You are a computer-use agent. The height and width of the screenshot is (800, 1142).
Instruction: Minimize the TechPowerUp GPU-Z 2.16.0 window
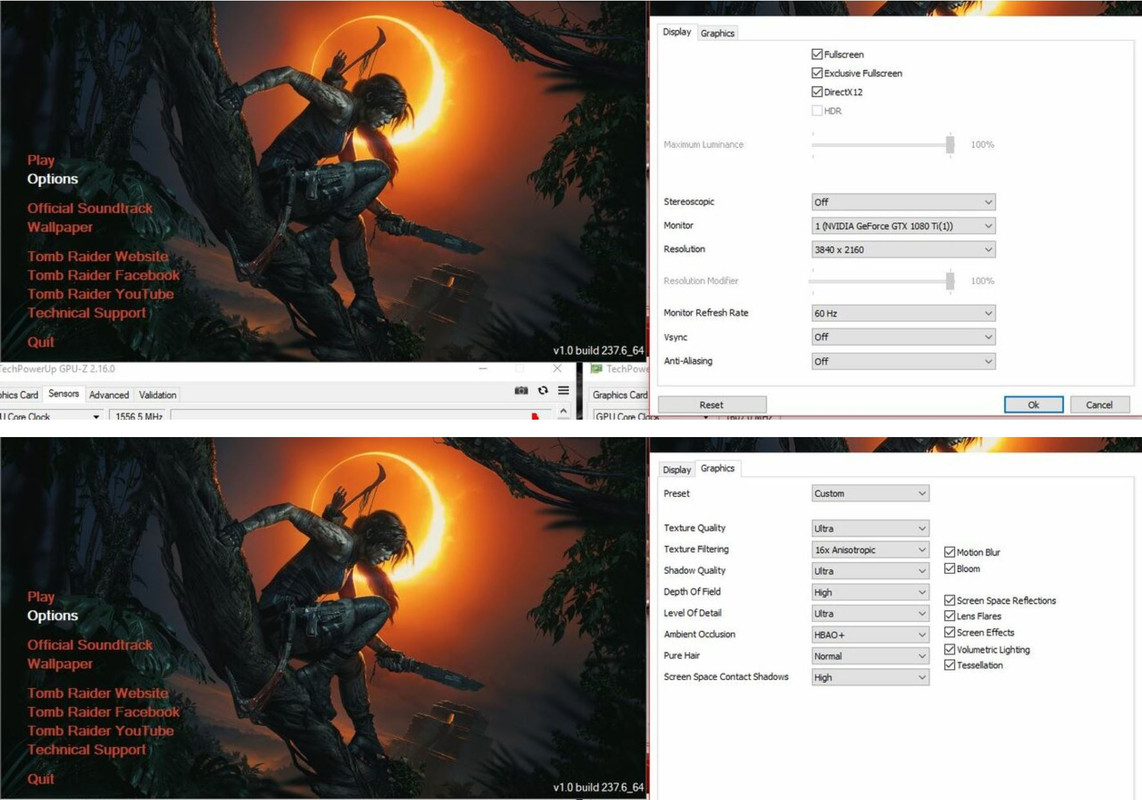point(483,369)
